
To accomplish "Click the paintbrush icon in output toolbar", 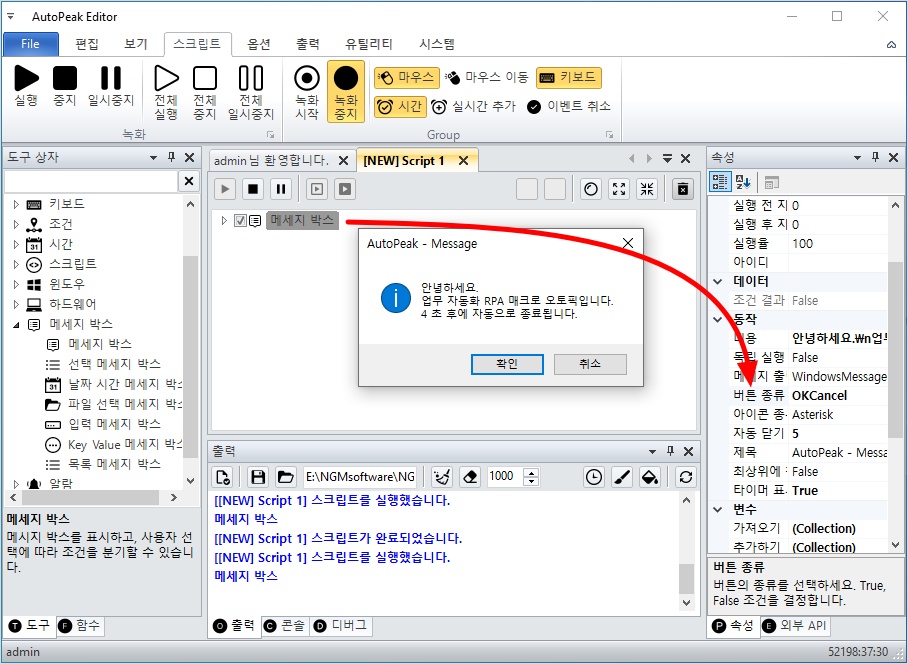I will click(x=622, y=477).
